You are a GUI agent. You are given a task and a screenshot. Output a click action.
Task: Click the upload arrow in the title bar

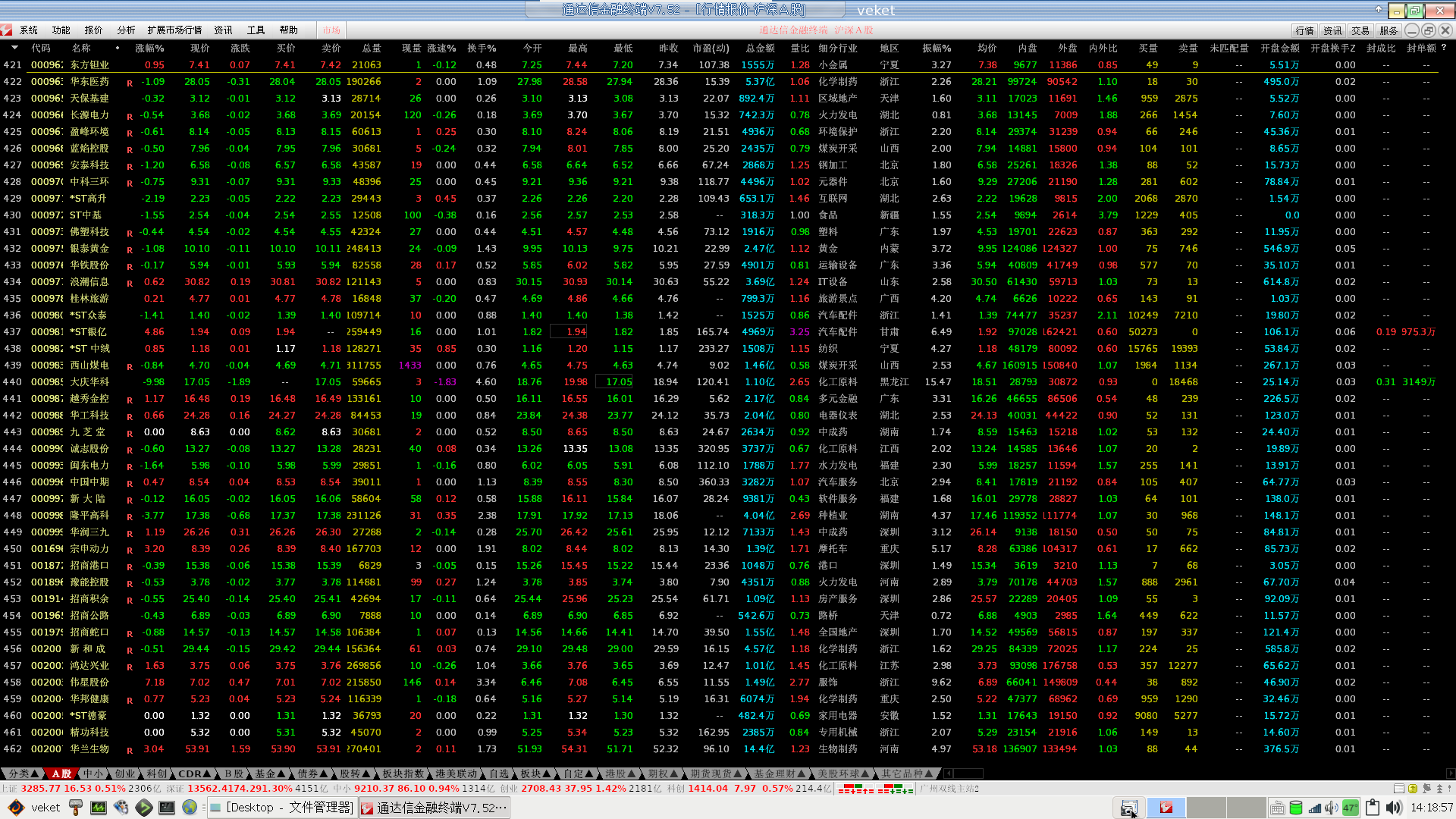pyautogui.click(x=1379, y=10)
